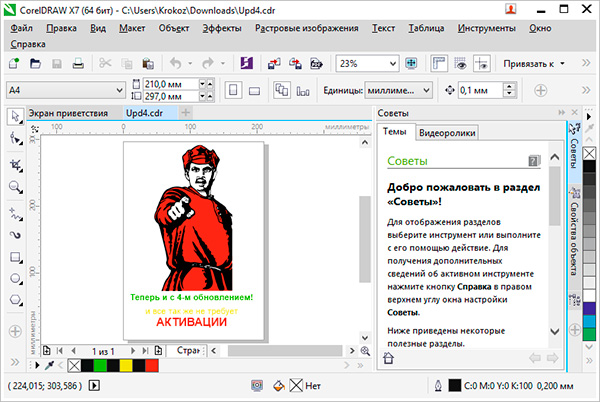Screen dimensions: 600x402
Task: Select the Pick tool
Action: point(15,117)
